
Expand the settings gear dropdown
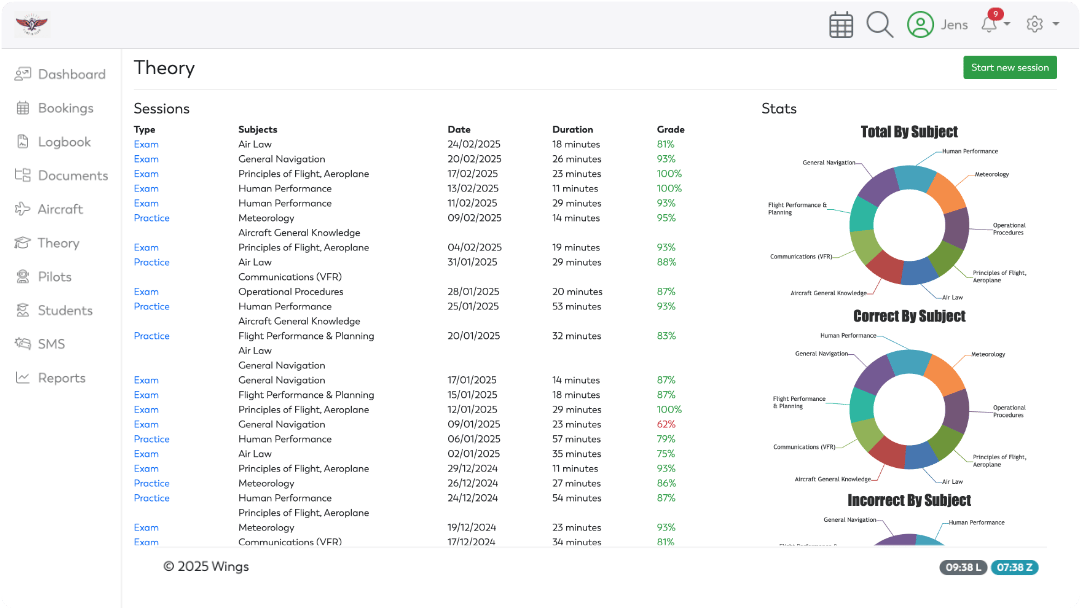click(1042, 24)
